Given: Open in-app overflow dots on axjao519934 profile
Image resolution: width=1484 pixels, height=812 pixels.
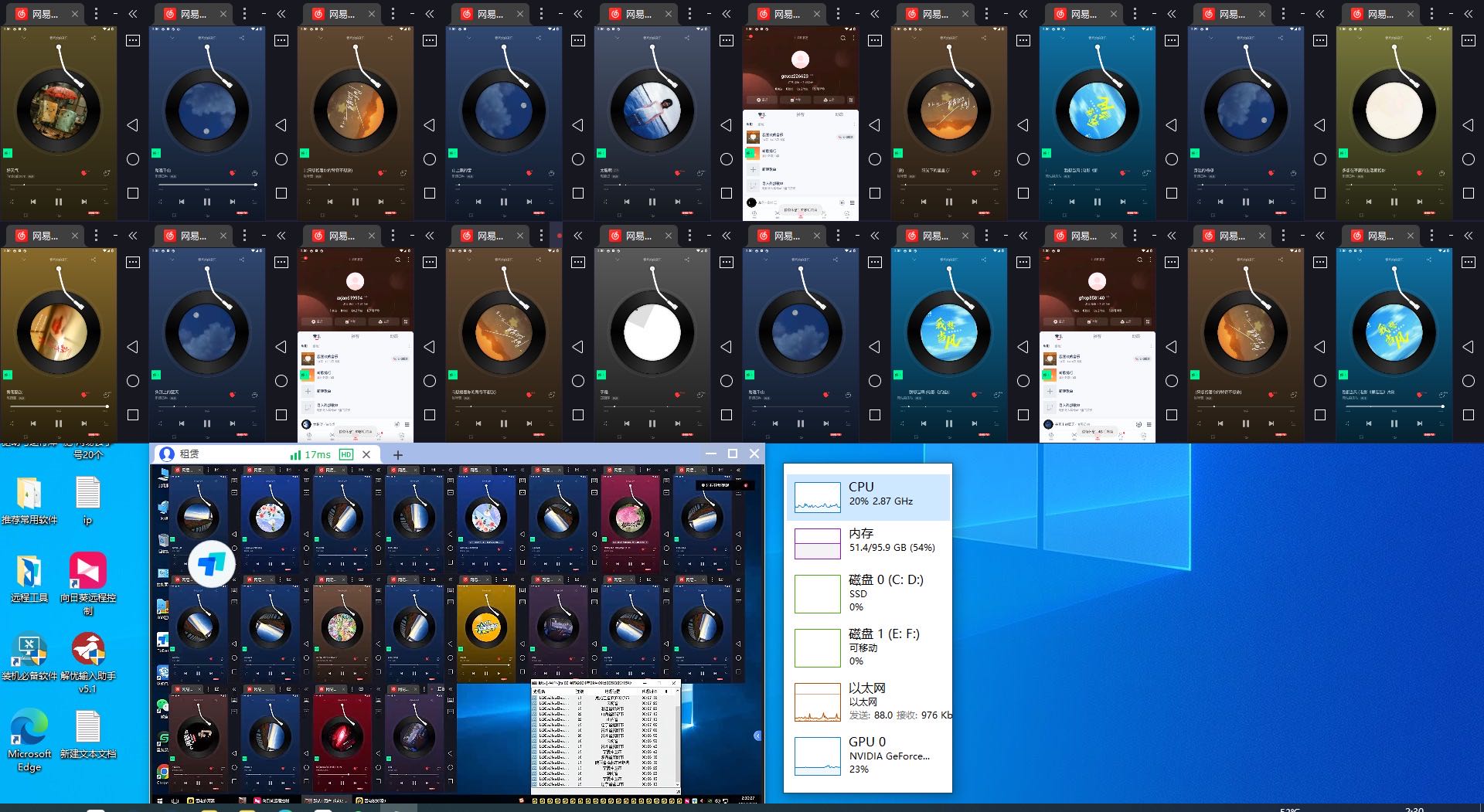Looking at the screenshot, I should point(408,259).
